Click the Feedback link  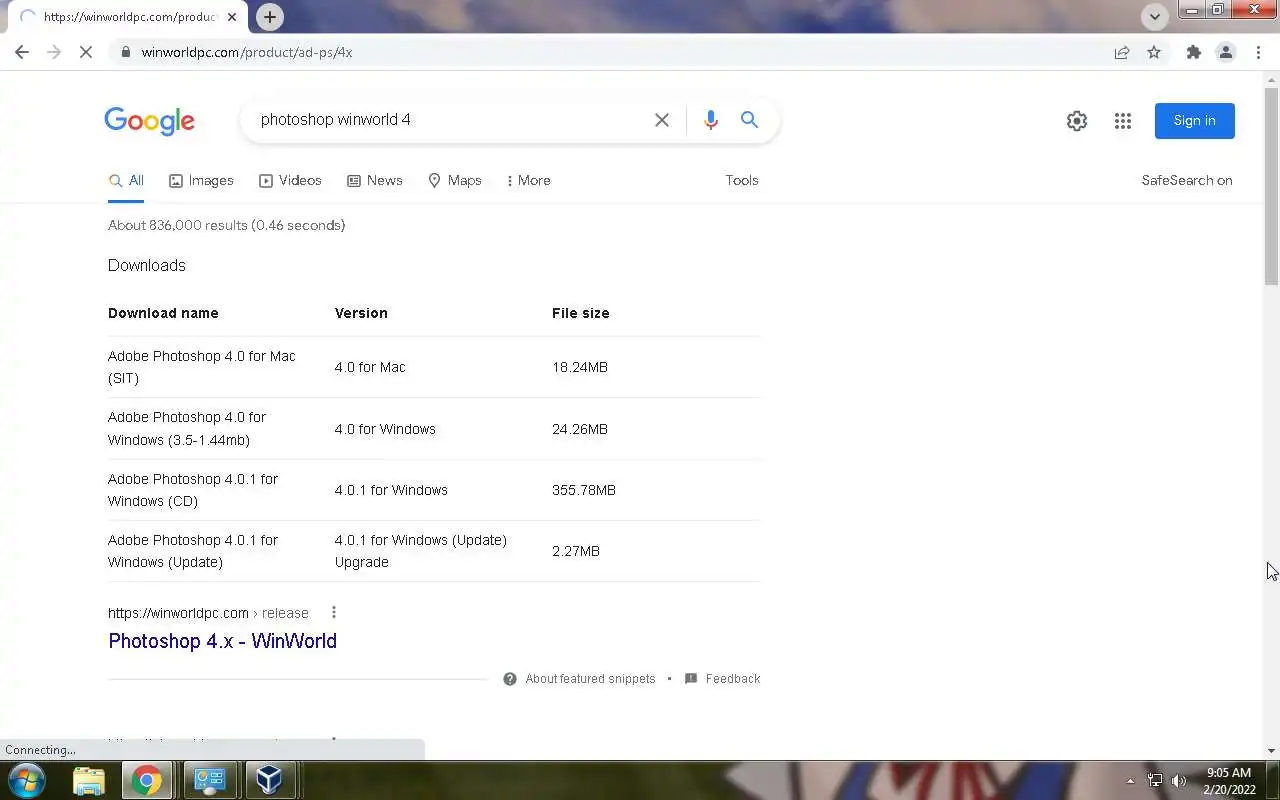coord(722,679)
